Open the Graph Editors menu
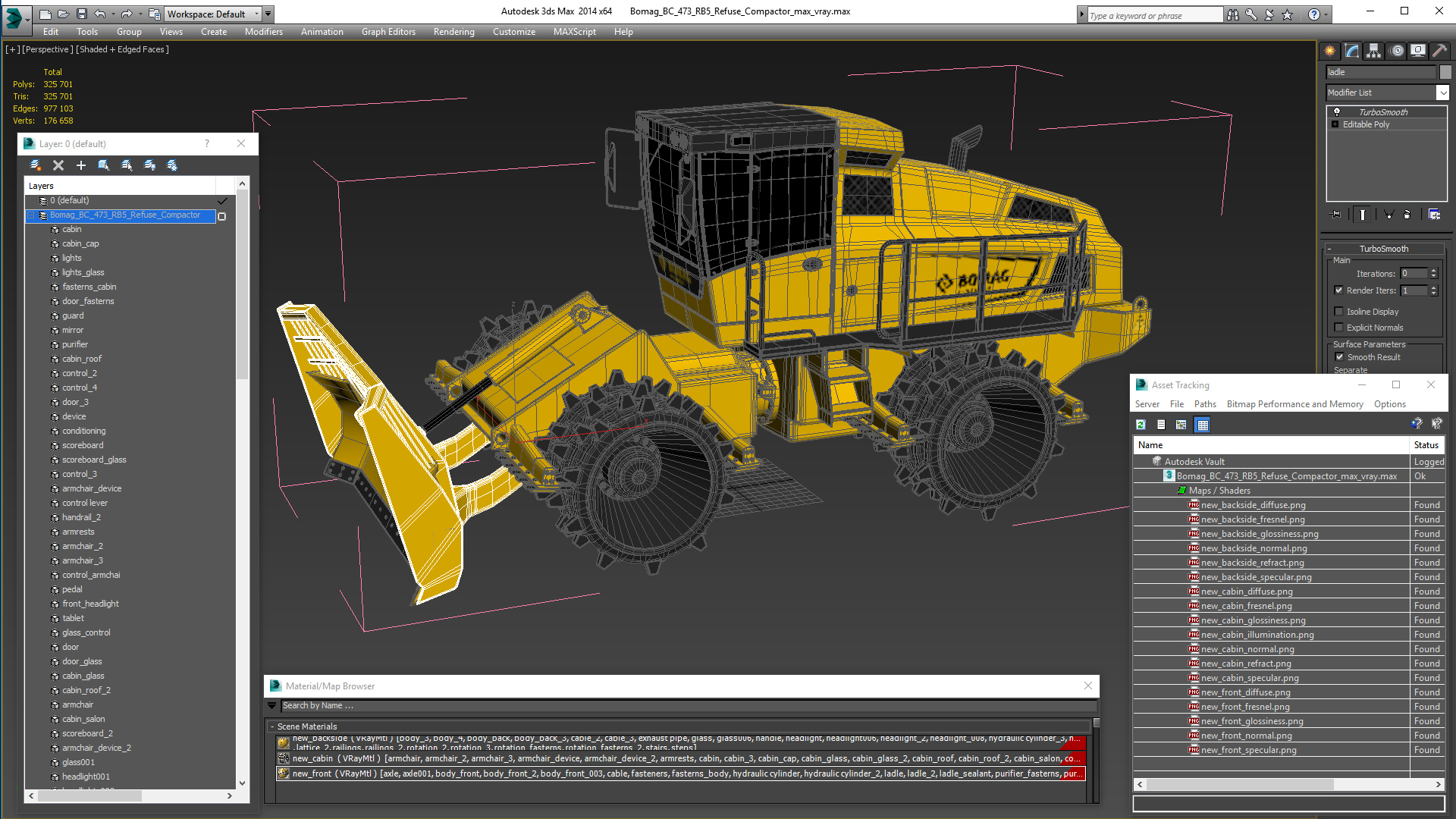 click(x=388, y=32)
